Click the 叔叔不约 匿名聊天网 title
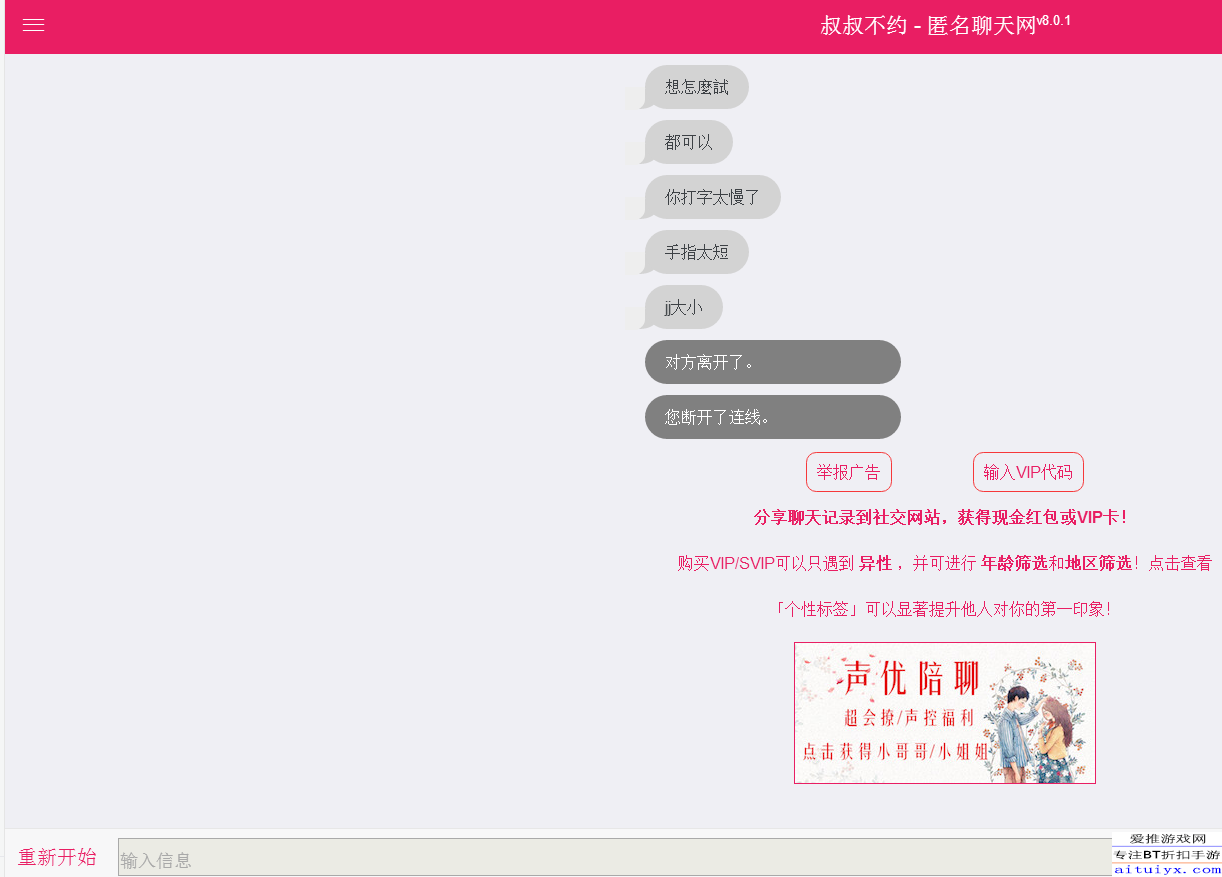Screen dimensions: 1222x877 pyautogui.click(x=927, y=27)
